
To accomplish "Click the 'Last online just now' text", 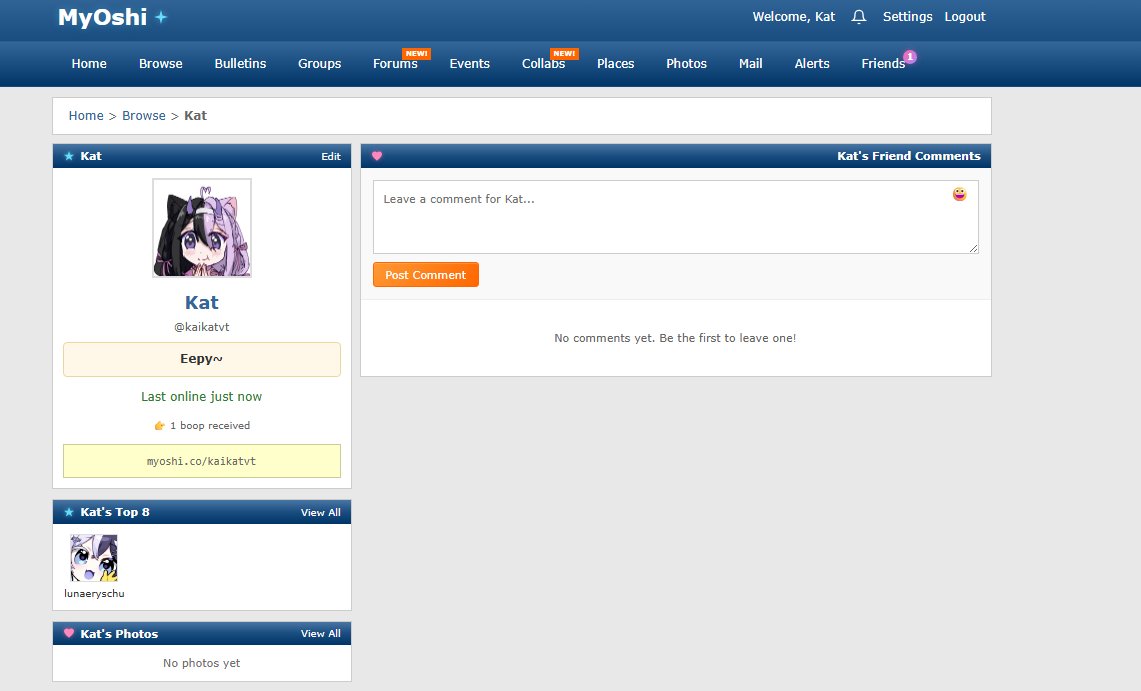I will coord(202,396).
